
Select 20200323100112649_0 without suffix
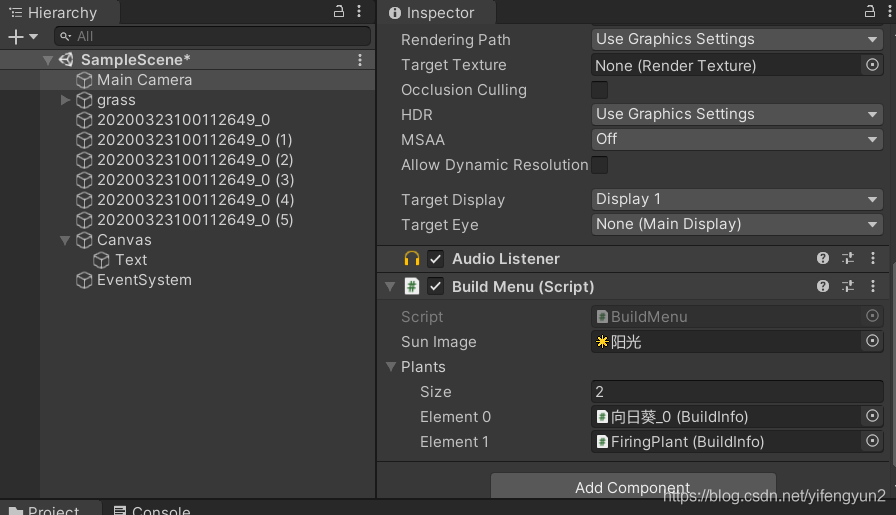point(183,120)
